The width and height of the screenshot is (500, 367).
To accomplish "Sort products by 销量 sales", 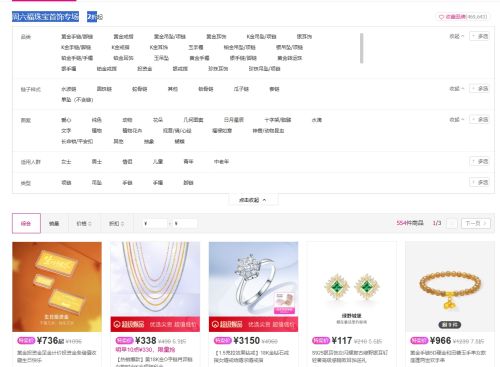I will coord(54,223).
